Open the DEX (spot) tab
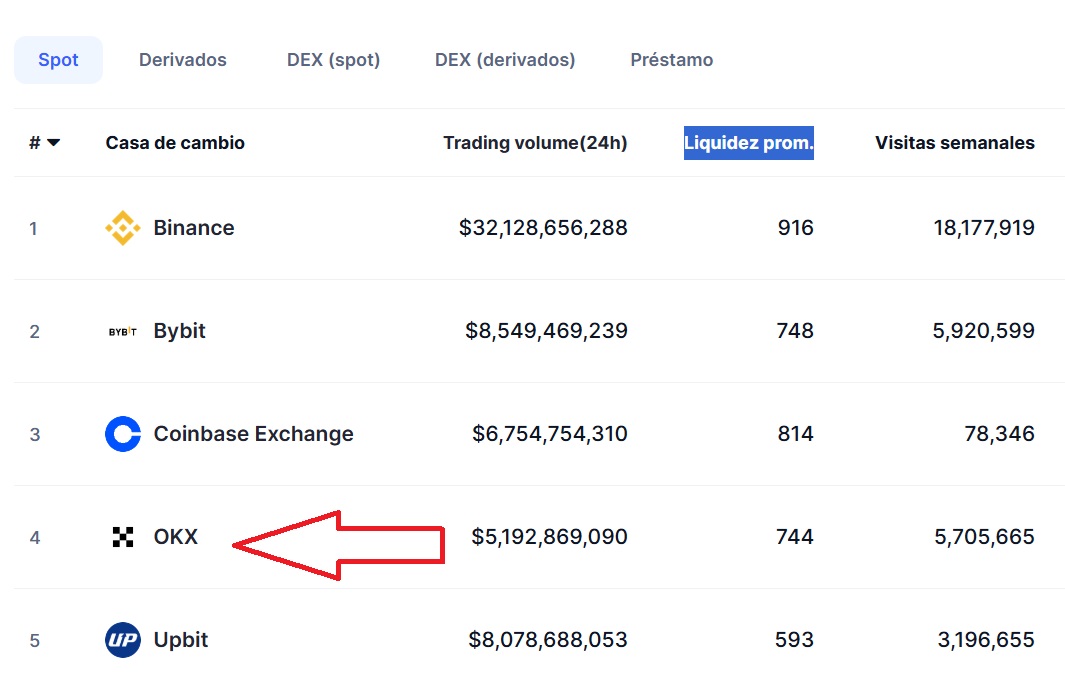This screenshot has height=674, width=1065. click(333, 59)
